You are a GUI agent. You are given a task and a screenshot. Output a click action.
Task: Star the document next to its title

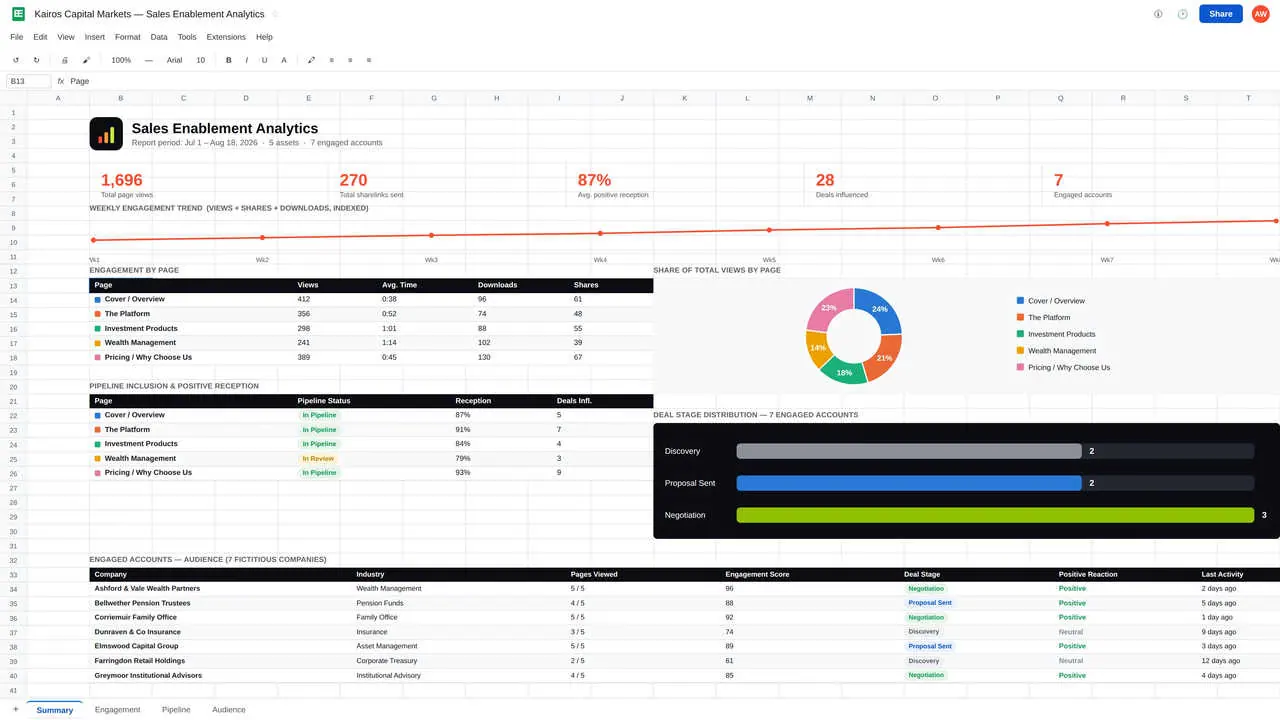click(x=276, y=14)
